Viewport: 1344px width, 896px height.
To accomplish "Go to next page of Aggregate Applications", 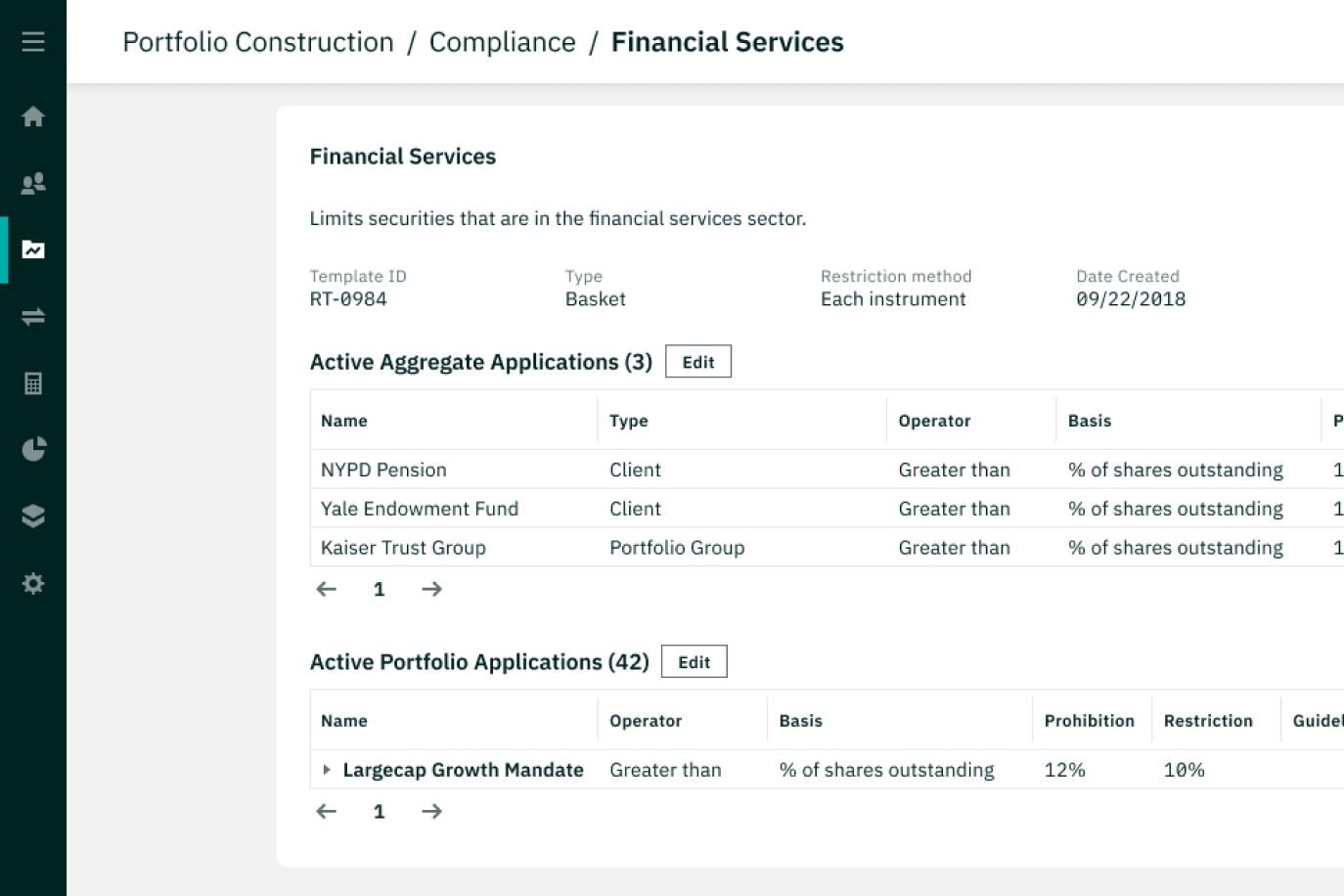I will pyautogui.click(x=431, y=589).
